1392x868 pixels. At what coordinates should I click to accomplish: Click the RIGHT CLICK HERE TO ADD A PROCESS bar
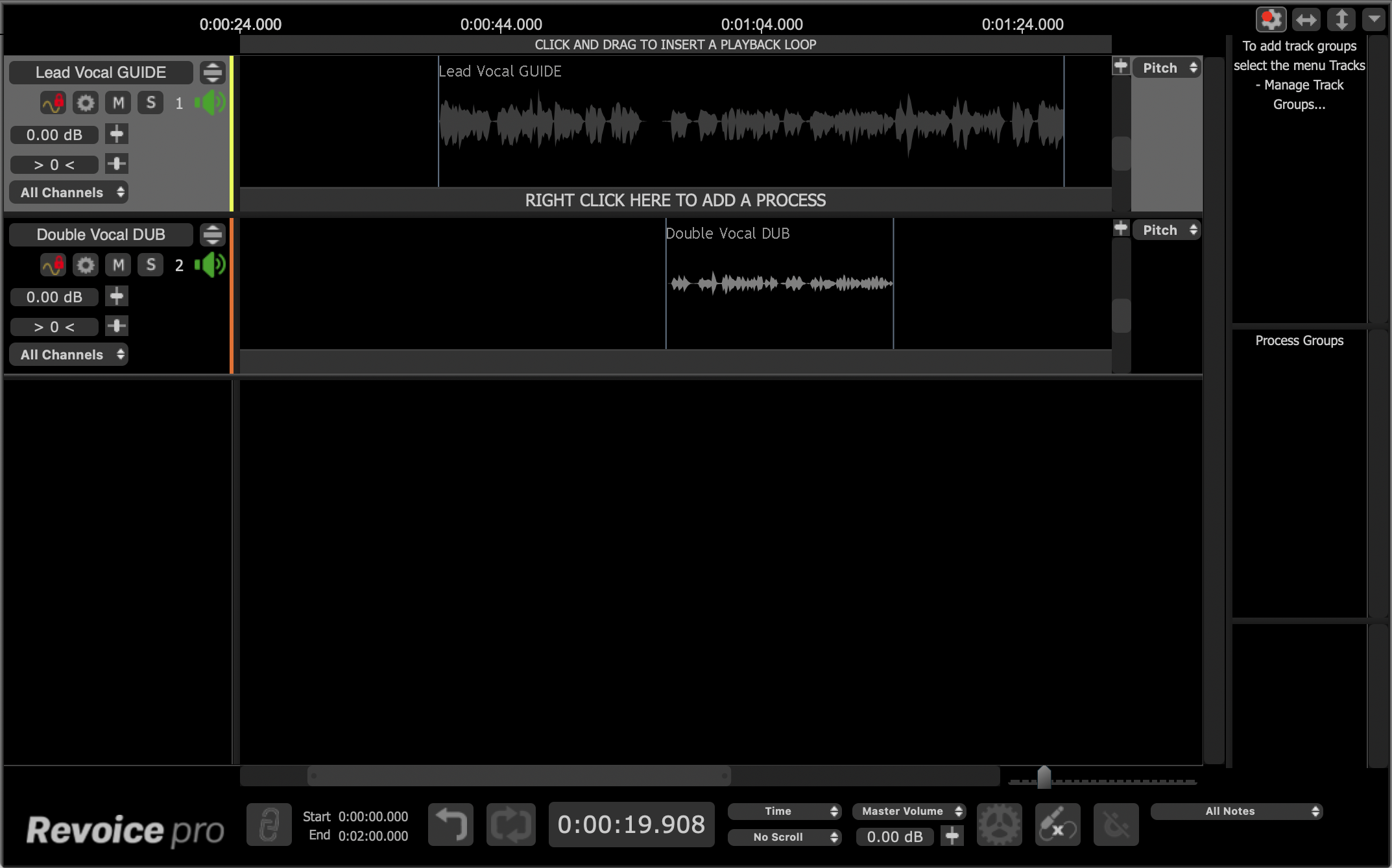click(x=675, y=200)
